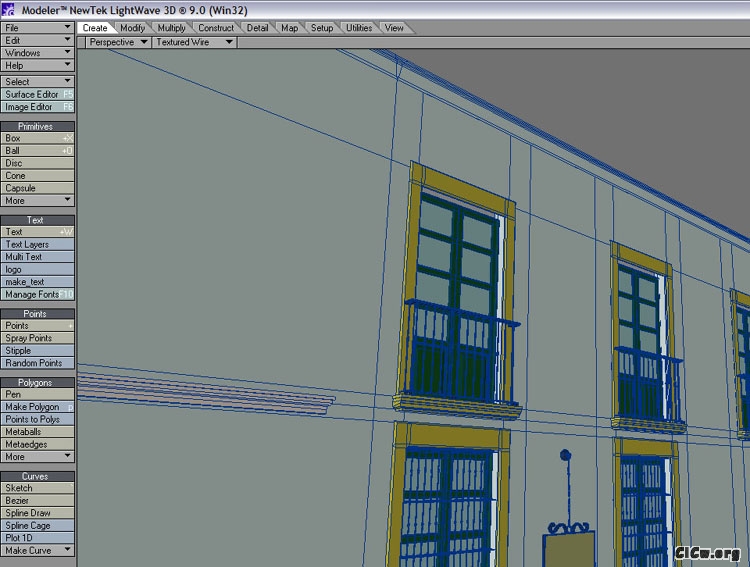Open the Perspective view type dropdown
Image resolution: width=750 pixels, height=567 pixels.
(x=117, y=43)
